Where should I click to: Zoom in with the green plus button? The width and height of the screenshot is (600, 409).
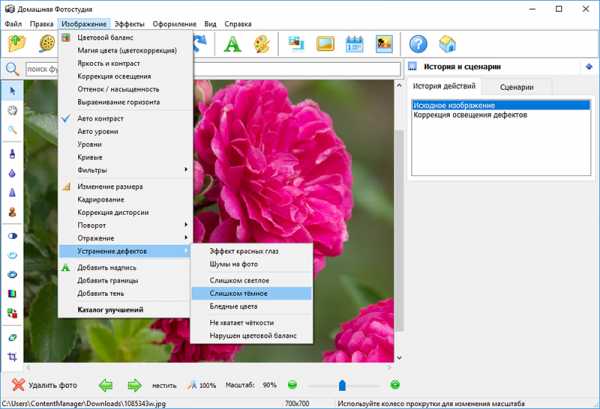(395, 385)
